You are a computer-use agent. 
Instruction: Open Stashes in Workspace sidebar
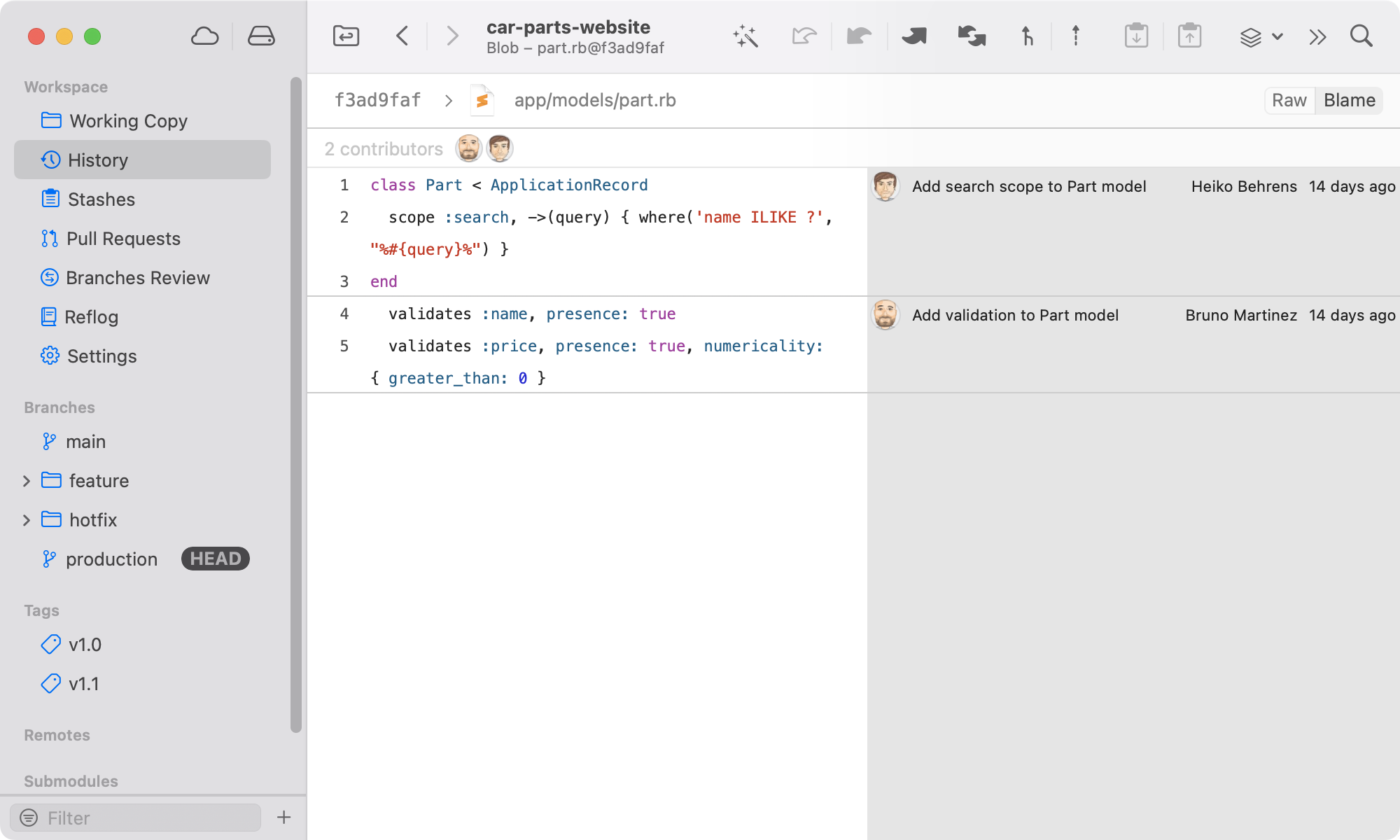[x=101, y=199]
